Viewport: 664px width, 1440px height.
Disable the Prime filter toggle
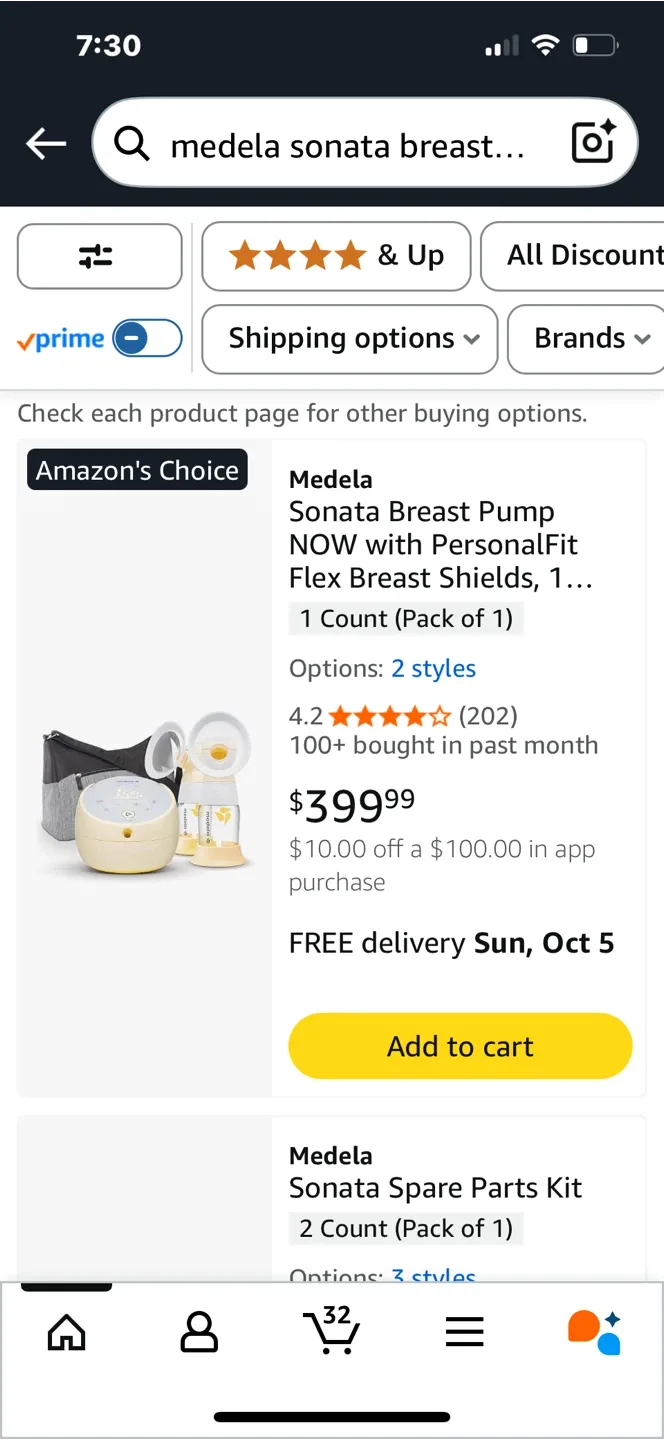(x=146, y=339)
